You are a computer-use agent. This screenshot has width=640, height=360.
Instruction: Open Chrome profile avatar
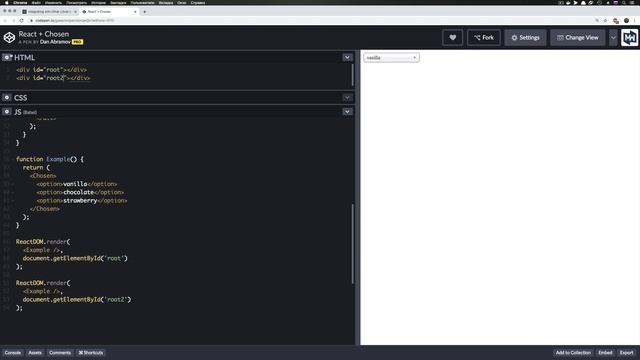(626, 20)
